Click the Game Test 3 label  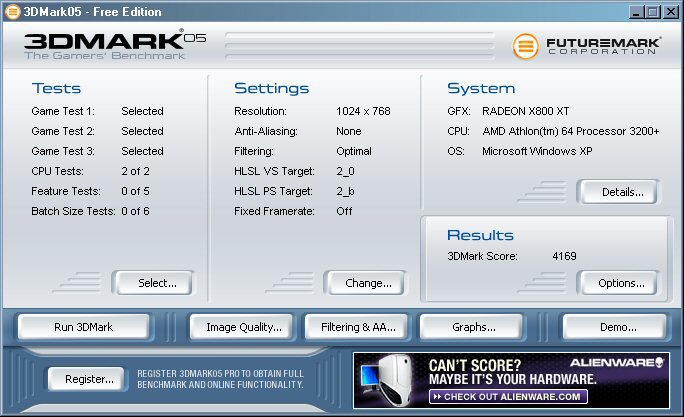[x=63, y=151]
